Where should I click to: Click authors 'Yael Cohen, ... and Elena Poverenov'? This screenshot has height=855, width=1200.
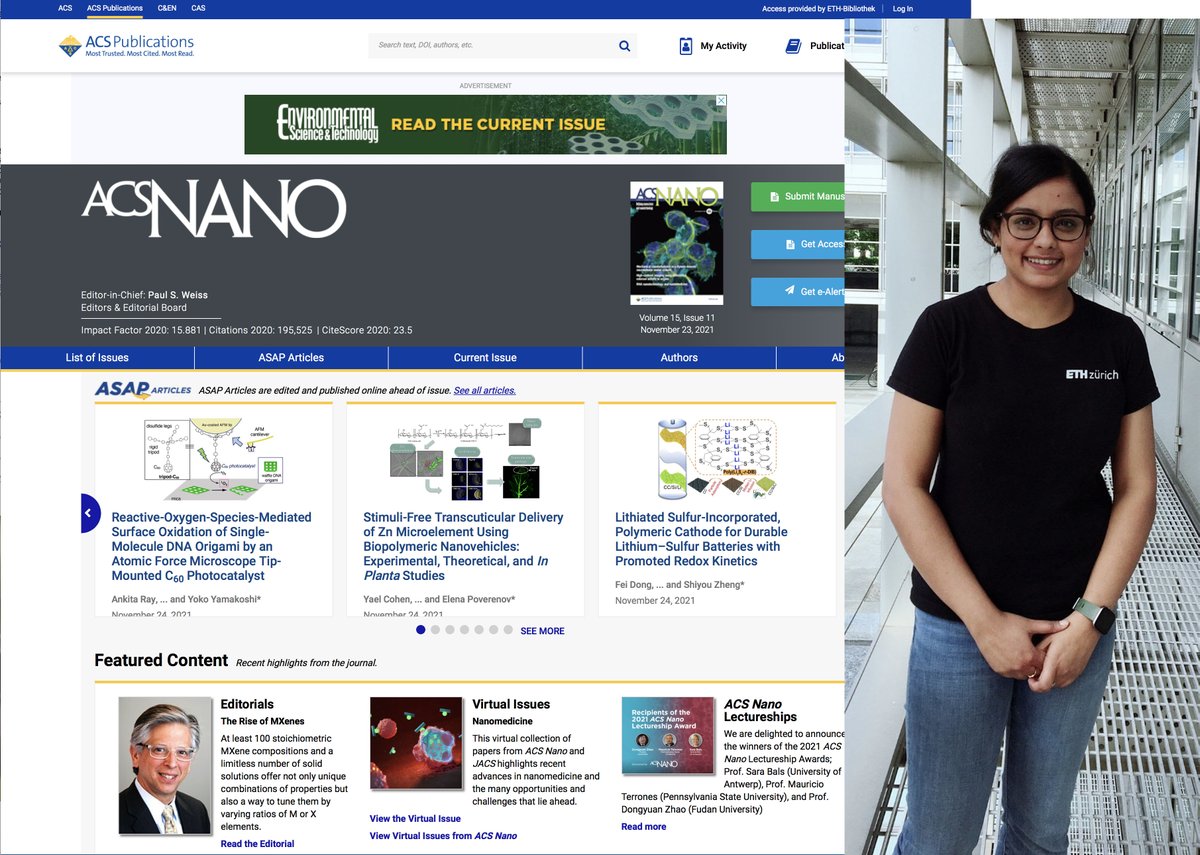pos(441,598)
